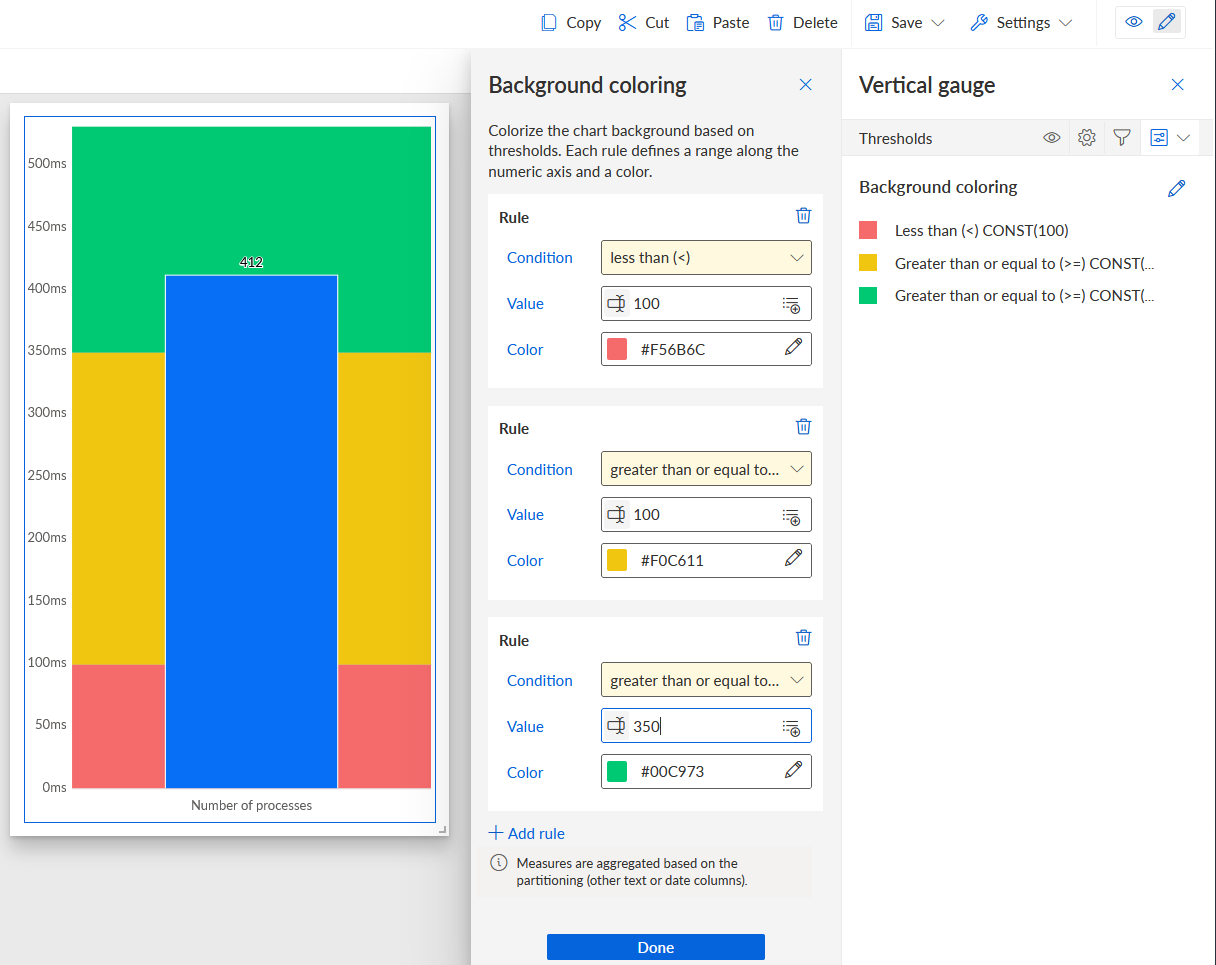Edit color #F56B6C with the pencil icon
Viewport: 1216px width, 965px height.
tap(793, 348)
